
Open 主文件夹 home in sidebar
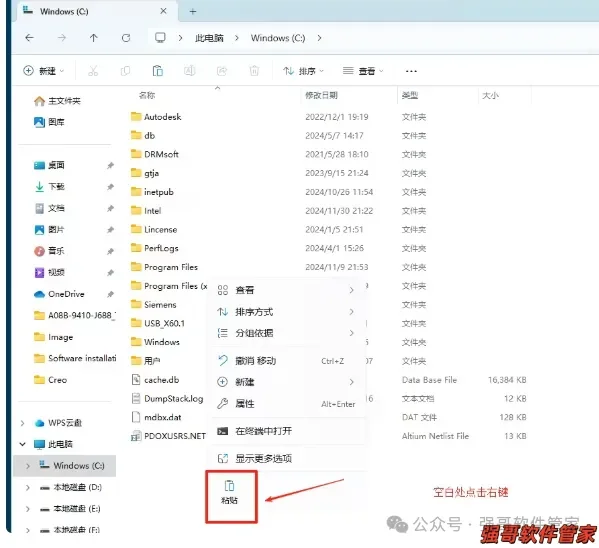(x=57, y=101)
